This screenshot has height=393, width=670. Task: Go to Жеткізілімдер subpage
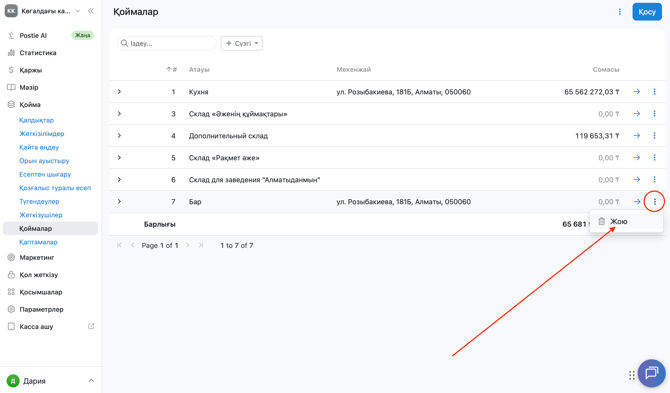coord(41,134)
